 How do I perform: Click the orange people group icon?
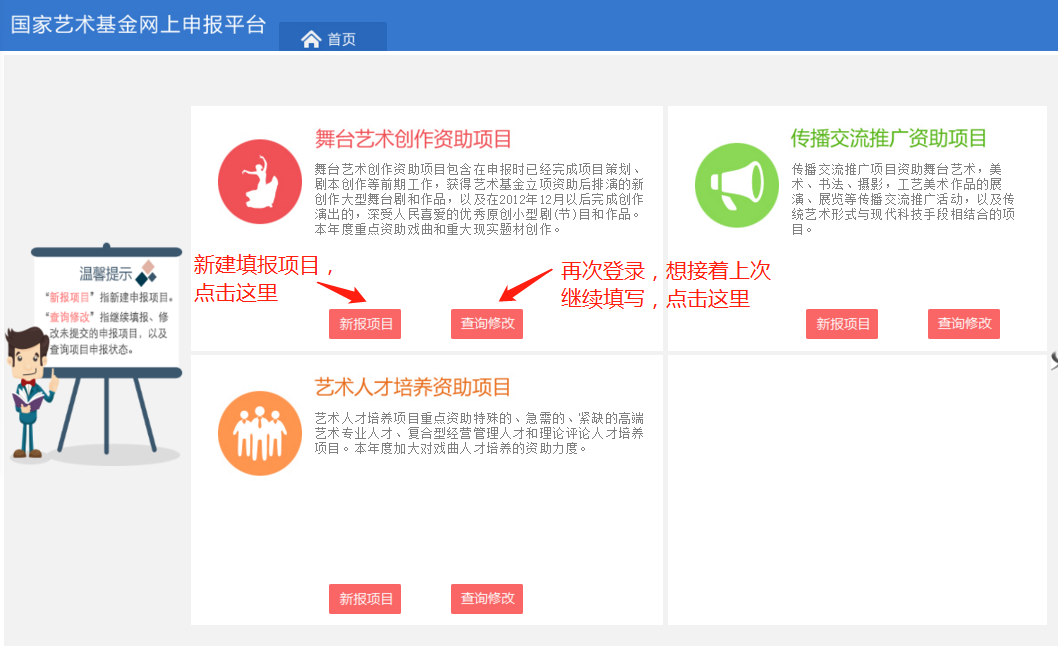[260, 433]
